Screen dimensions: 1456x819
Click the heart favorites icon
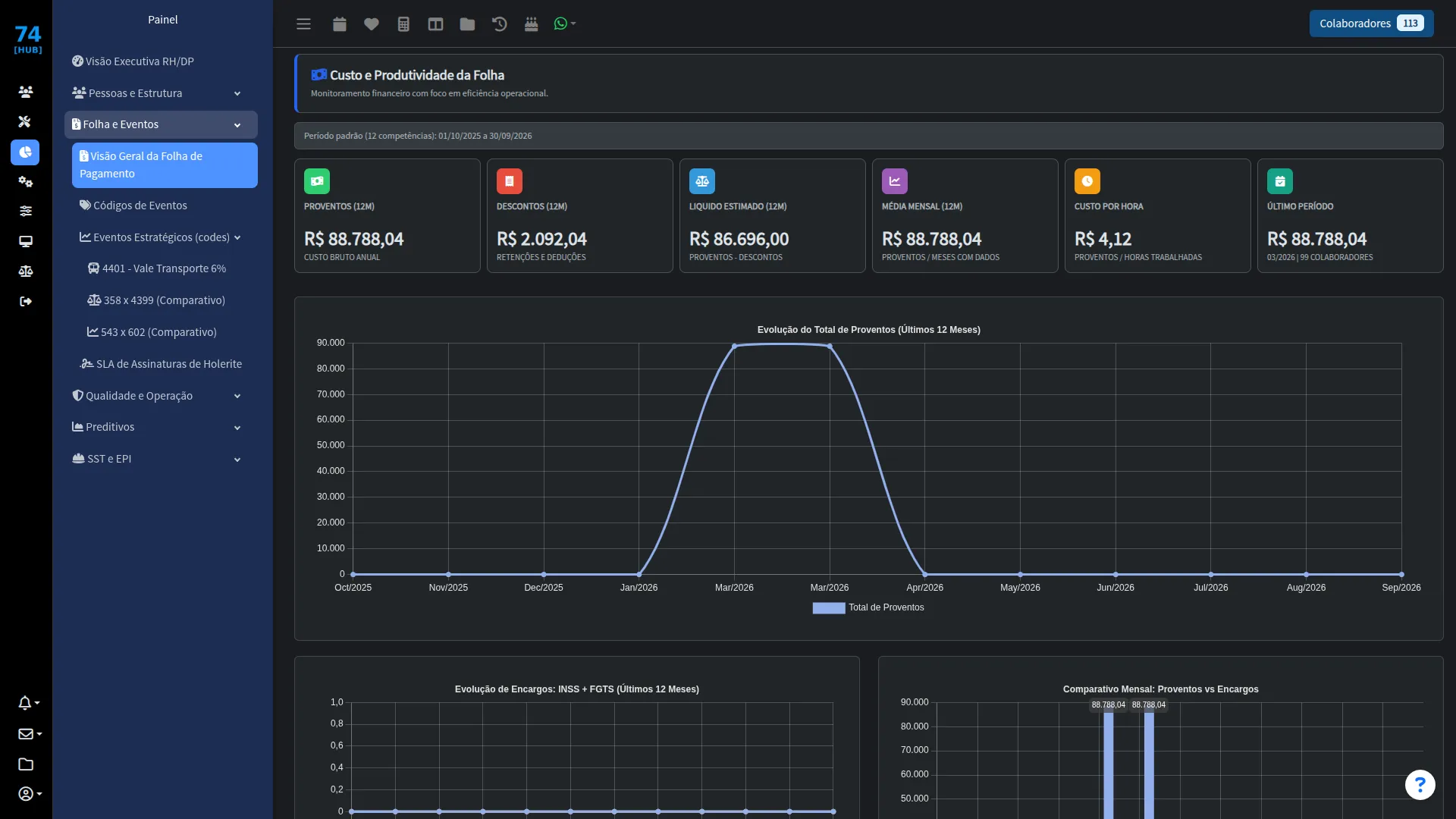pyautogui.click(x=371, y=24)
